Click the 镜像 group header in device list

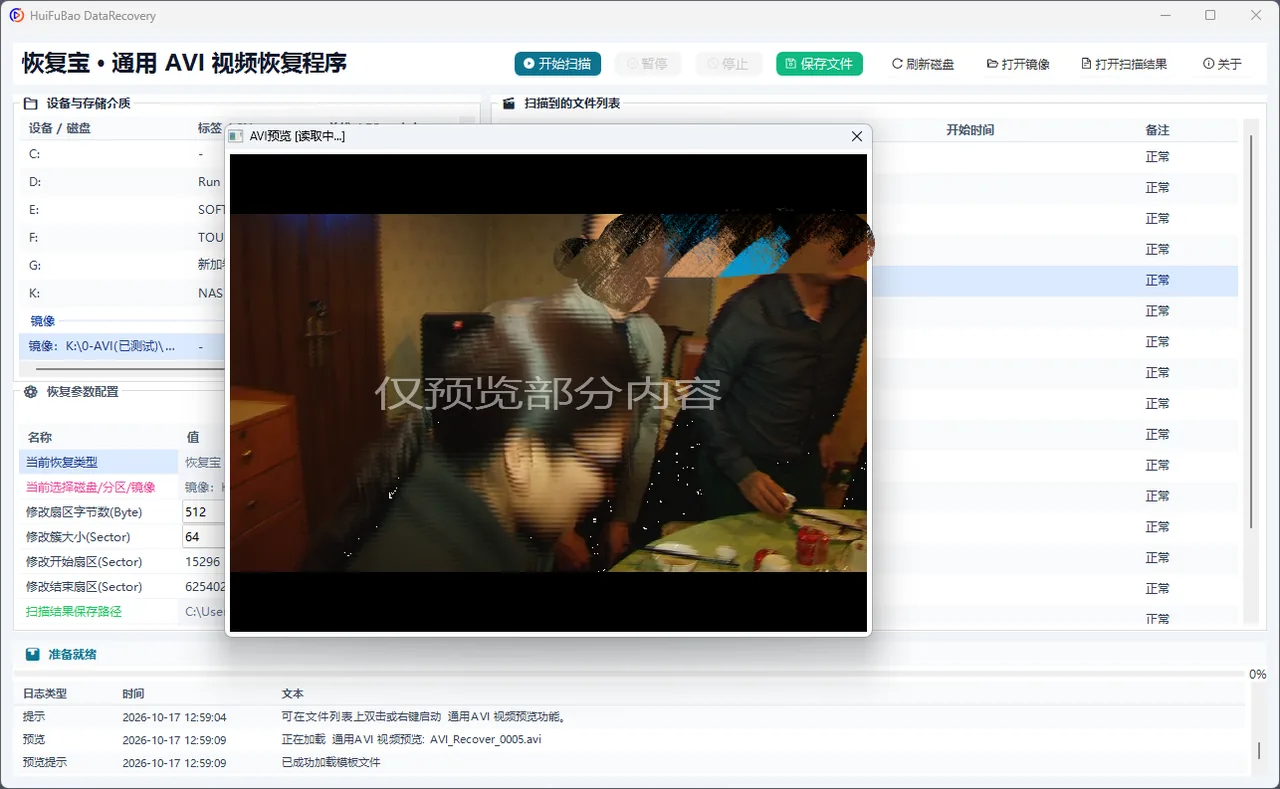(43, 321)
